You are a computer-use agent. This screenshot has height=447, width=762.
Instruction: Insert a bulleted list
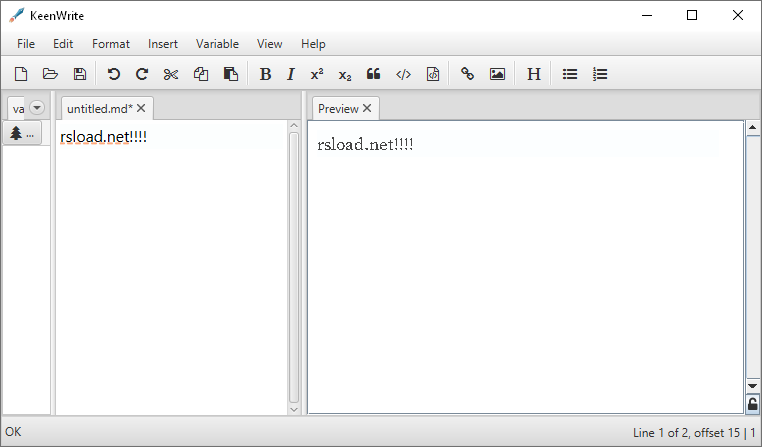(x=570, y=74)
